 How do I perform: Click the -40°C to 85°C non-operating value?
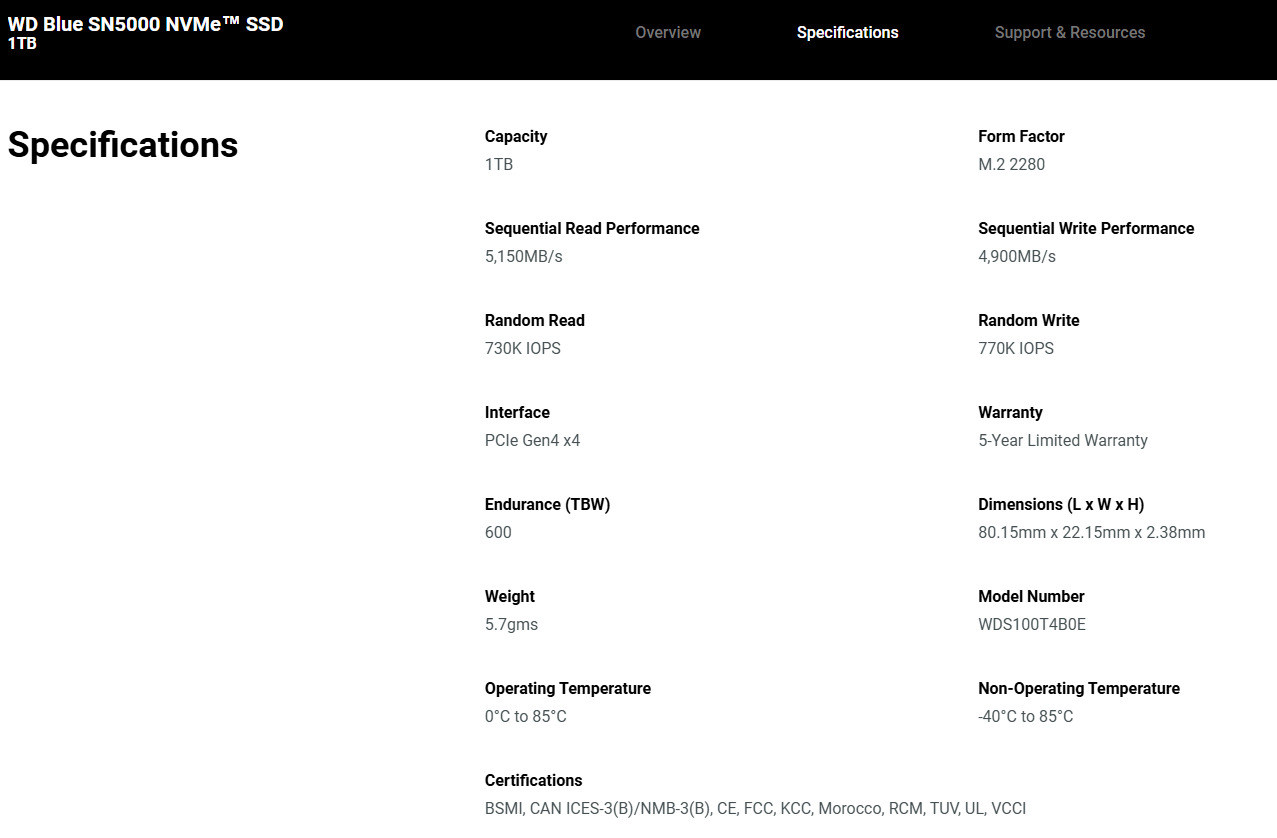[x=1025, y=717]
